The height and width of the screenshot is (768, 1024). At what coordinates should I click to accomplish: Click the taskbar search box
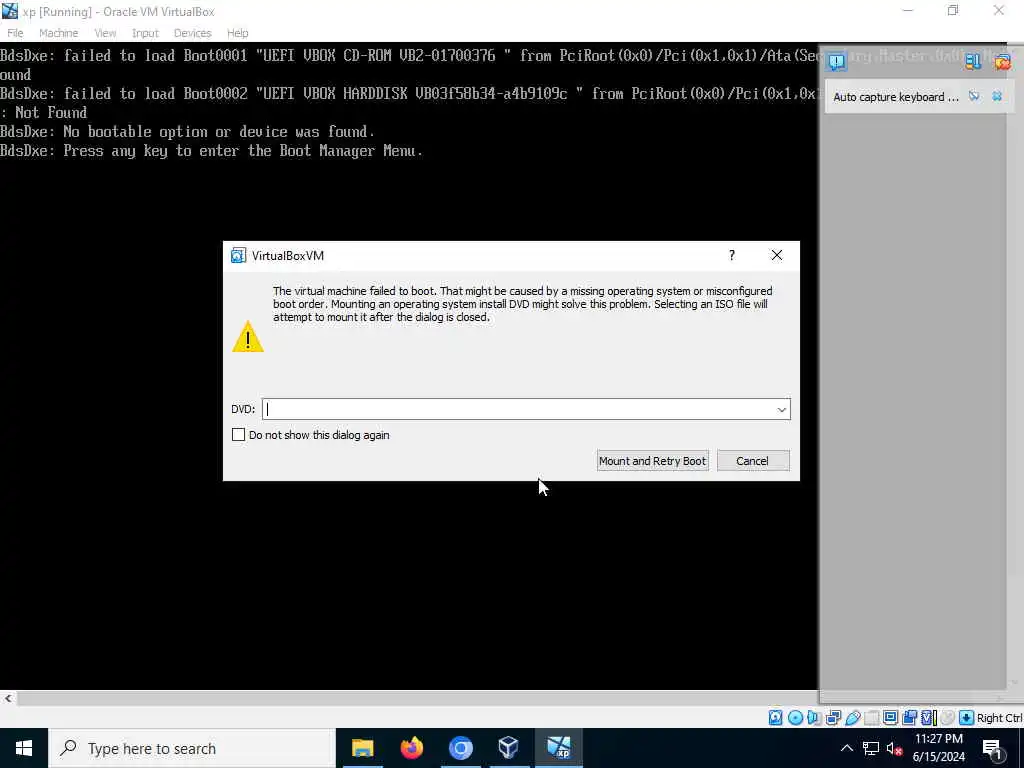point(192,748)
